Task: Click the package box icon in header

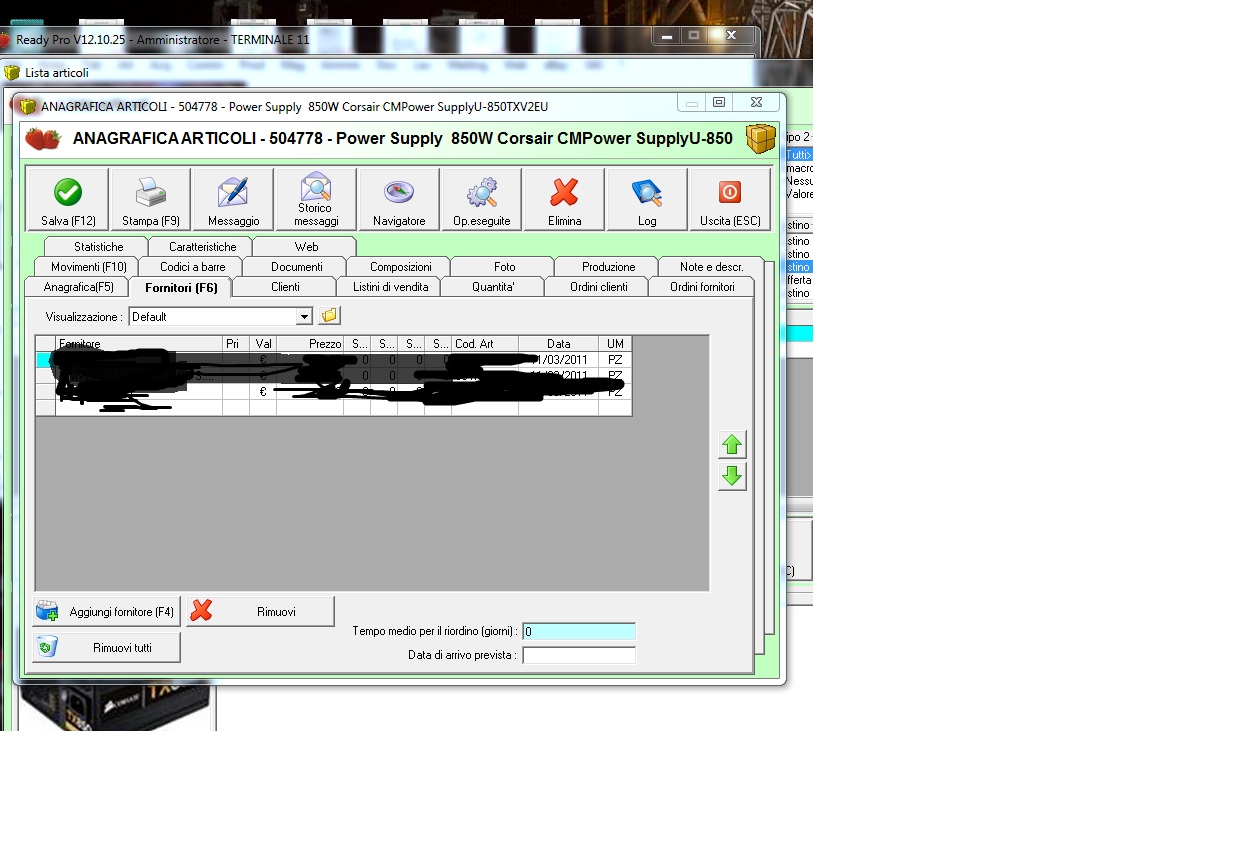Action: 761,138
